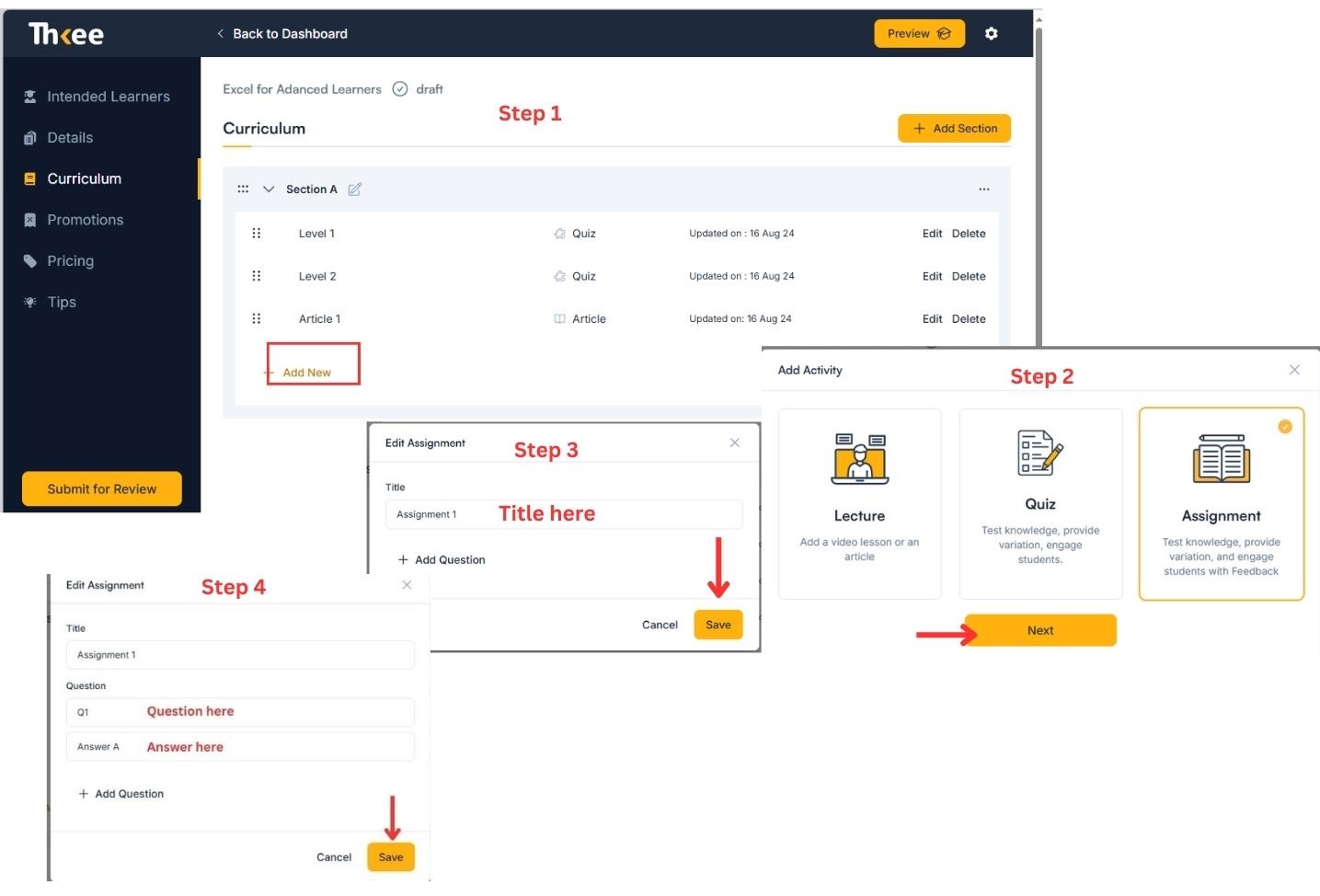
Task: Open Promotions in the sidebar
Action: (x=85, y=220)
